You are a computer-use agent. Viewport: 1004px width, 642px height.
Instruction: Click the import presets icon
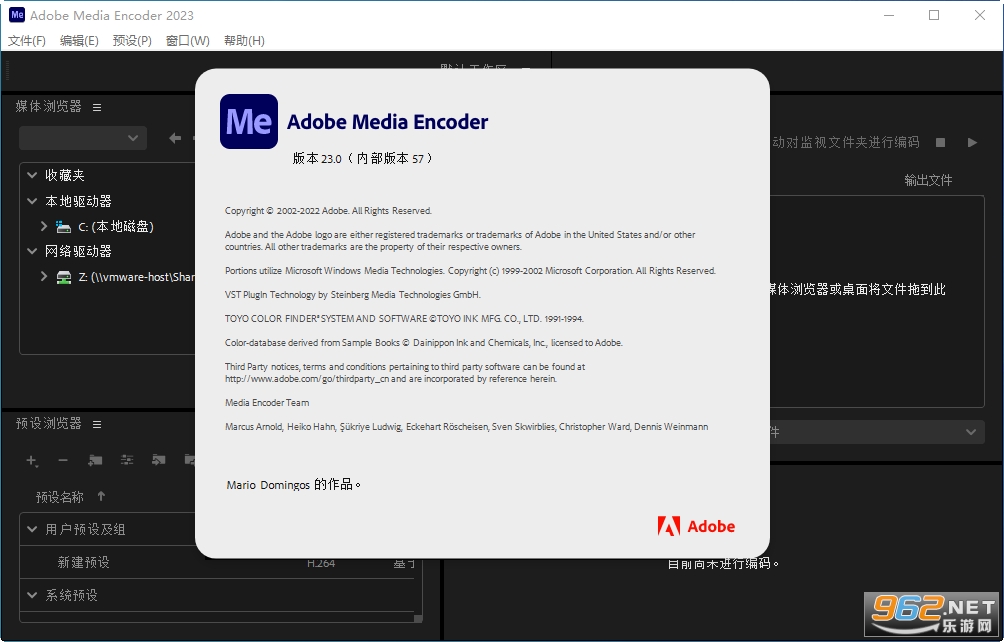coord(158,460)
